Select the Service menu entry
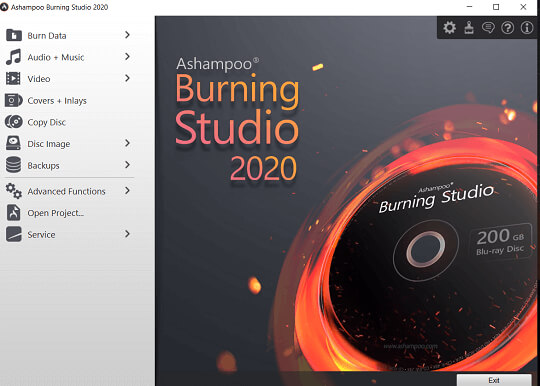The image size is (540, 386). click(x=69, y=234)
